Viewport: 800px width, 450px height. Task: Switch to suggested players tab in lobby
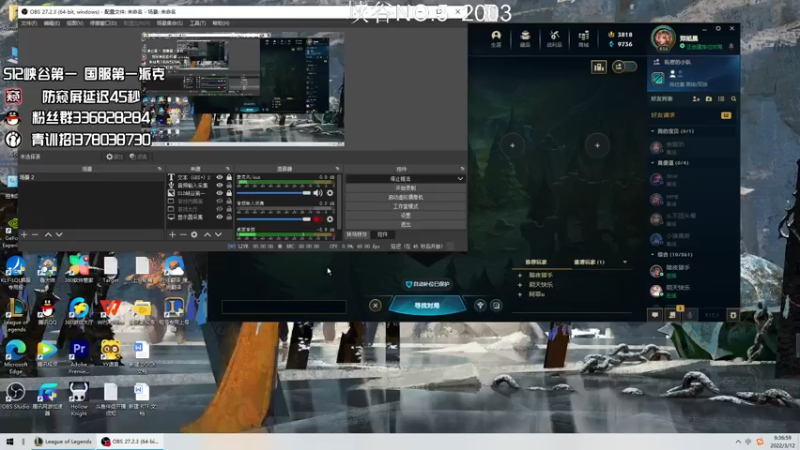536,262
